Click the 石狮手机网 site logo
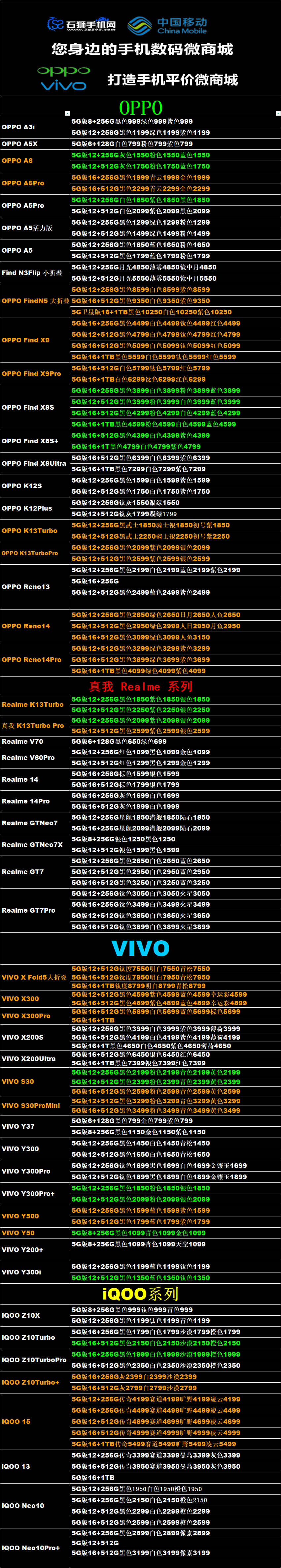 click(x=82, y=24)
